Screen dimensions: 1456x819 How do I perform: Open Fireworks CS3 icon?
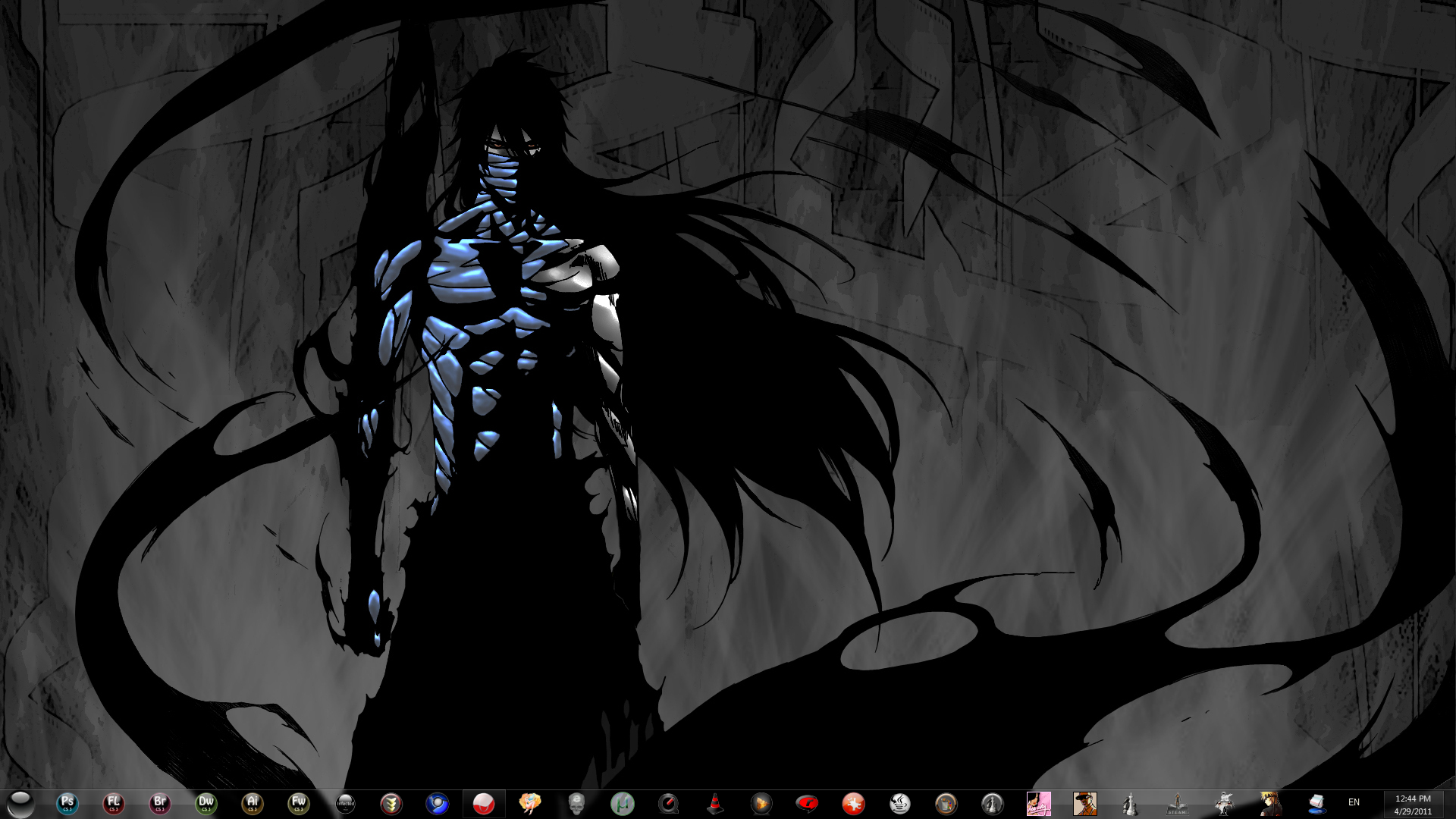point(299,803)
